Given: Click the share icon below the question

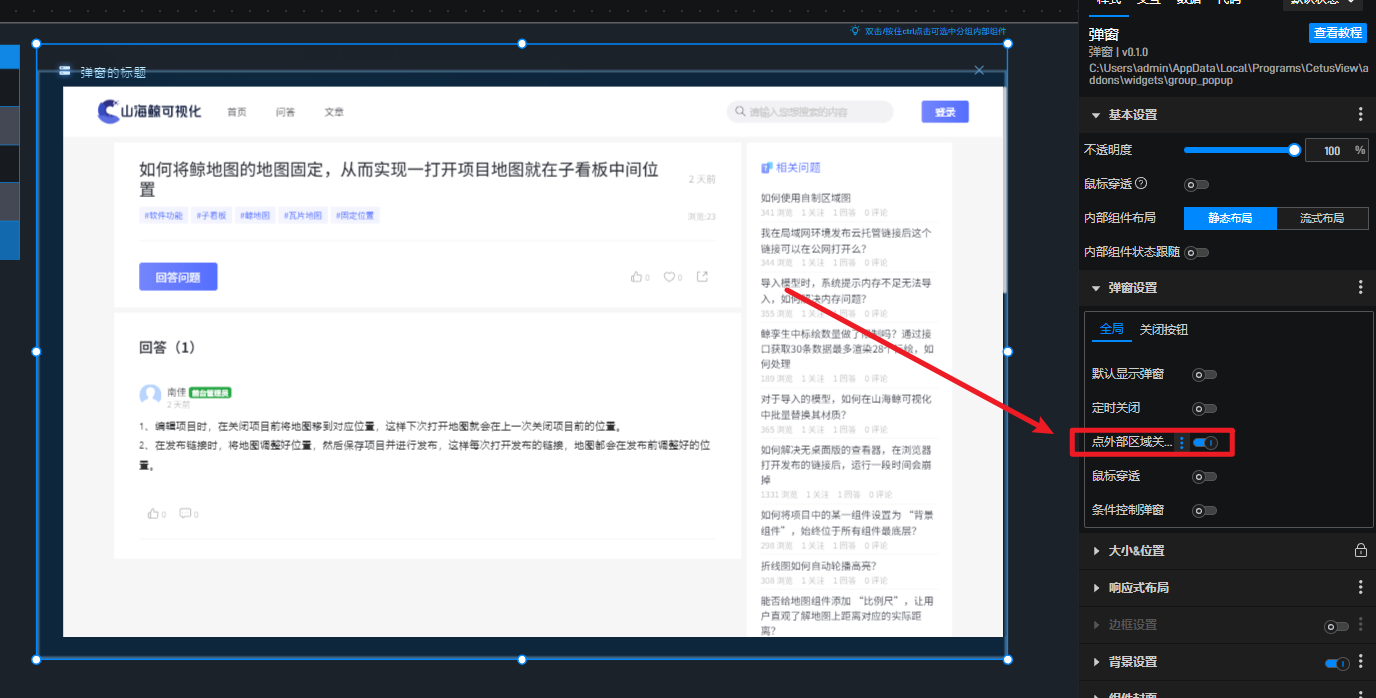Looking at the screenshot, I should [702, 277].
